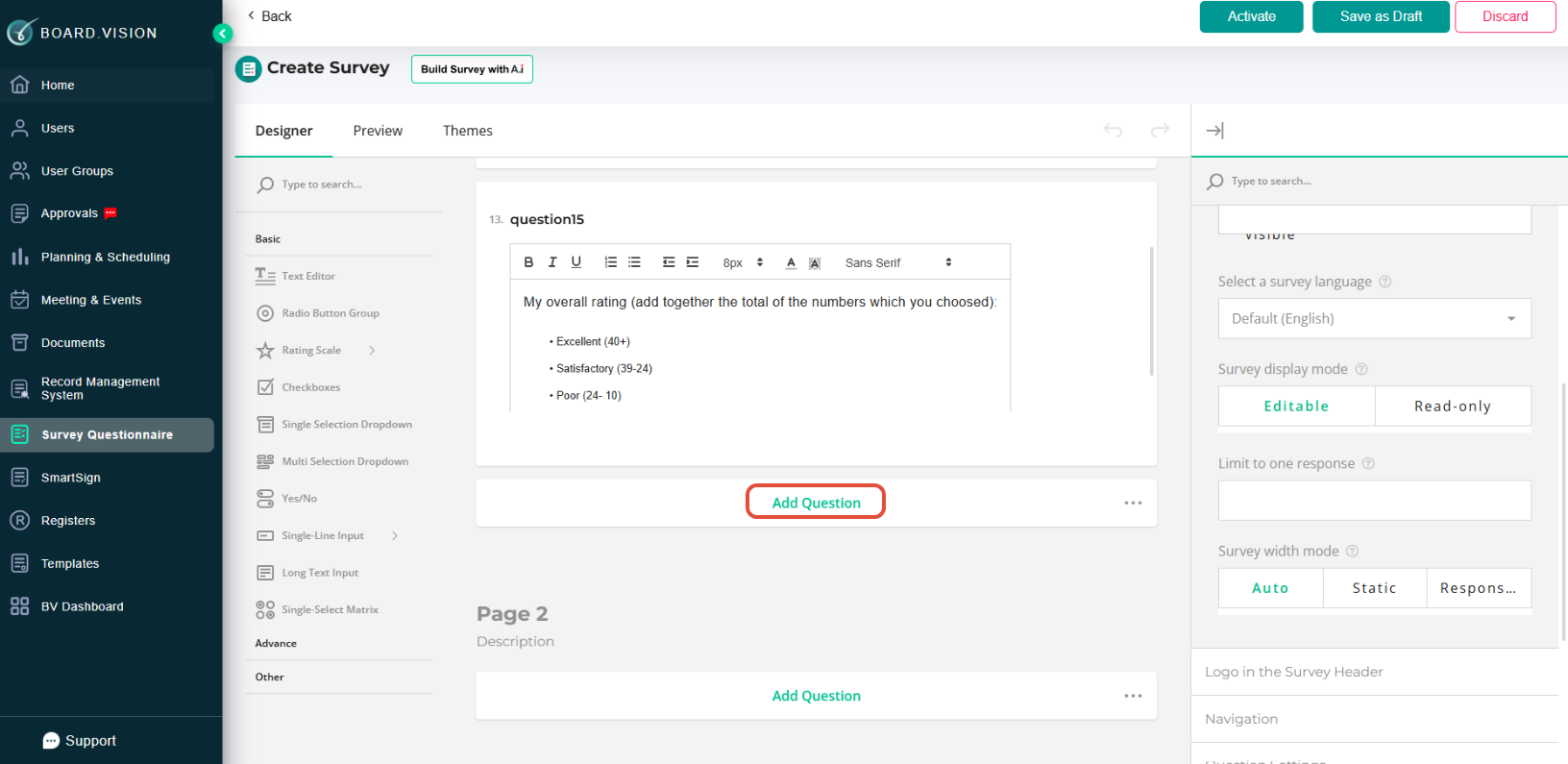Expand Navigation settings section
This screenshot has width=1568, height=764.
(1375, 719)
